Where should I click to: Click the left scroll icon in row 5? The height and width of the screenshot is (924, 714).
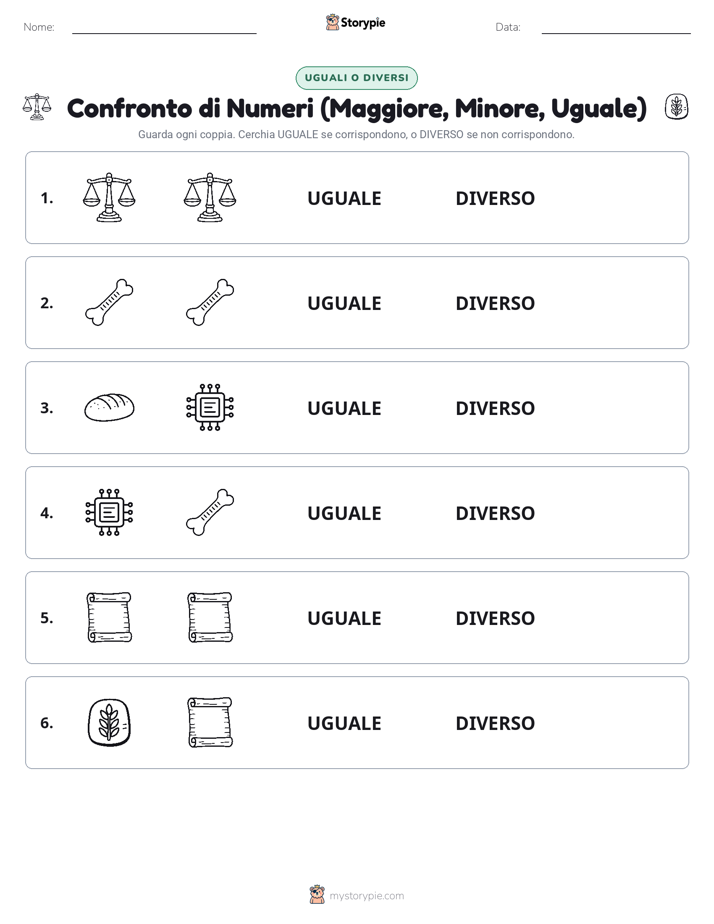[x=109, y=617]
